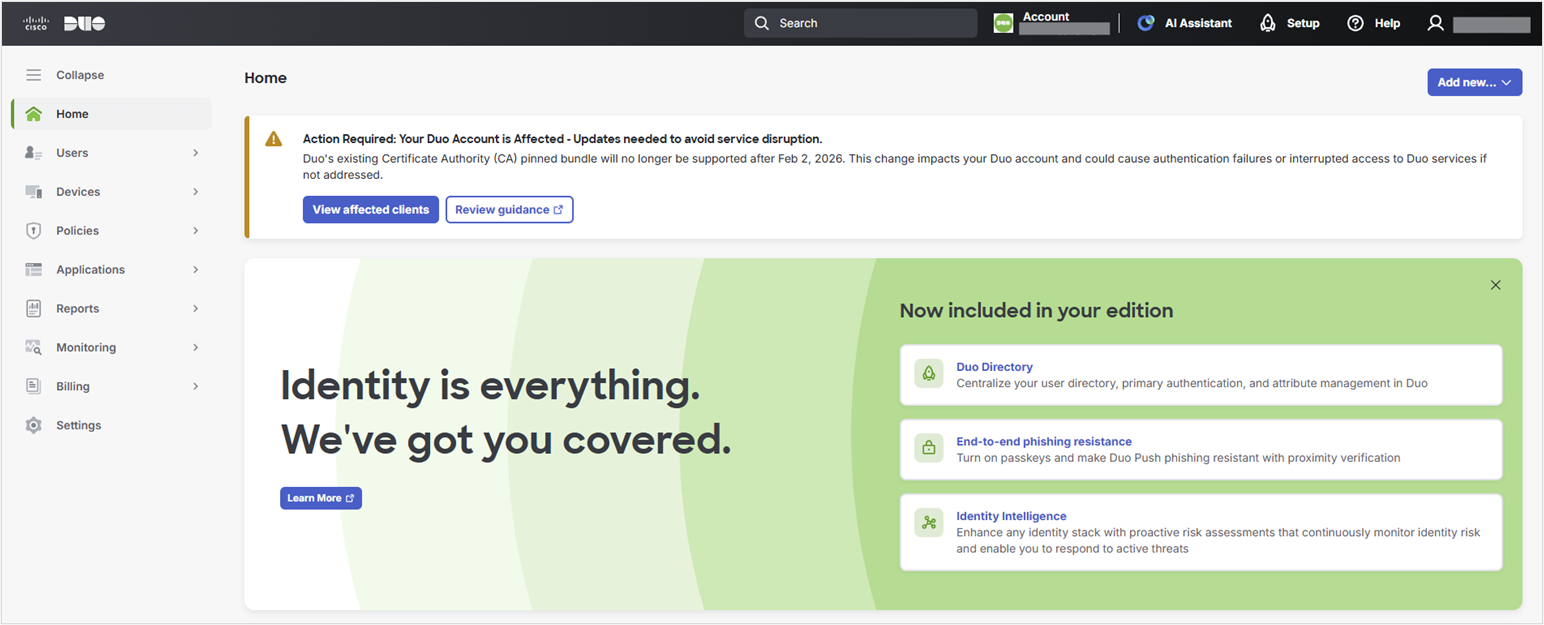Go to Settings in sidebar
The image size is (1544, 625).
pos(78,425)
